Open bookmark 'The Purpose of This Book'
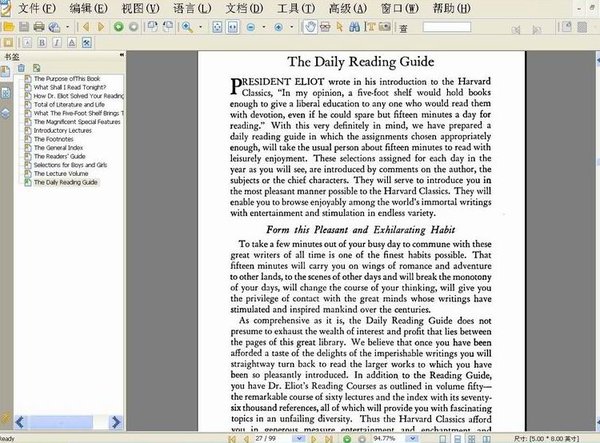The image size is (600, 443). [x=67, y=78]
